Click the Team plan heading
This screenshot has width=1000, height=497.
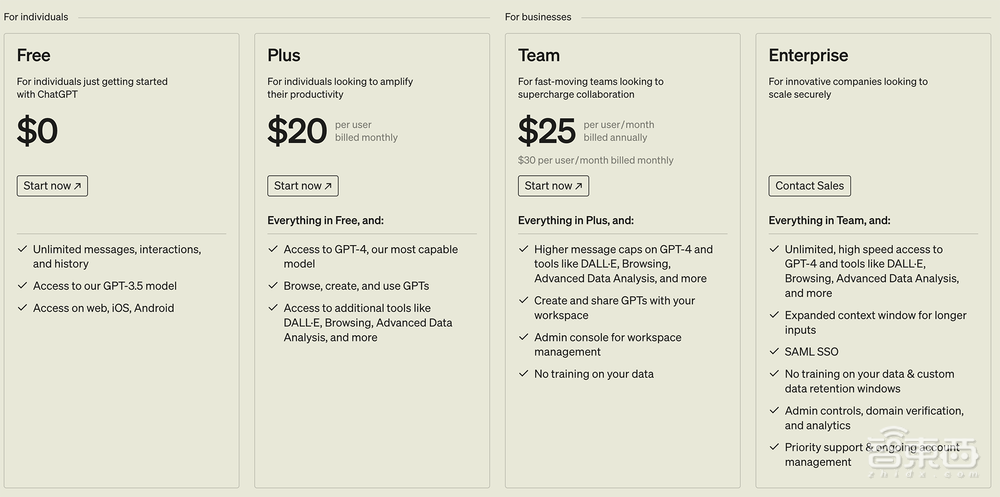click(x=539, y=56)
